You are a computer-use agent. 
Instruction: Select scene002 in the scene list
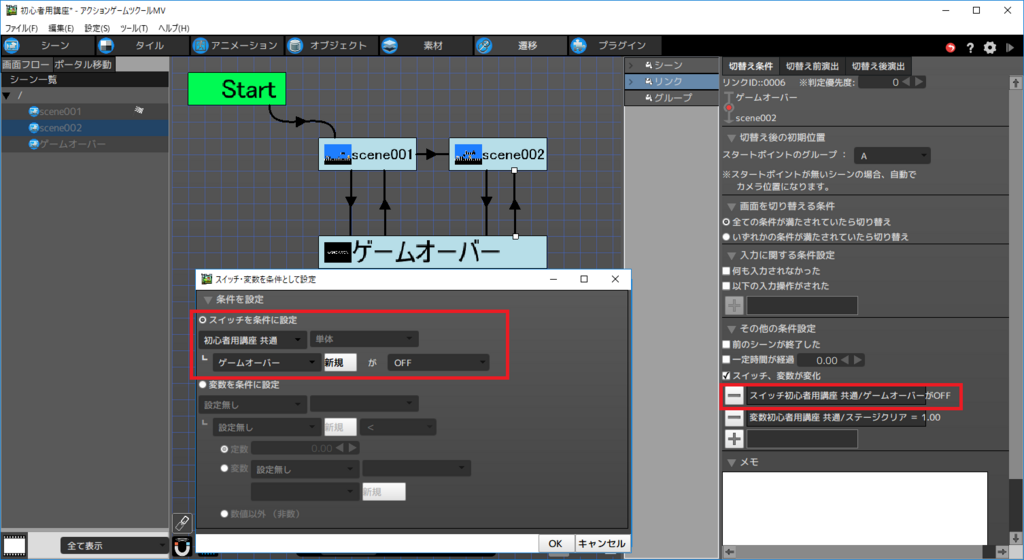click(60, 128)
